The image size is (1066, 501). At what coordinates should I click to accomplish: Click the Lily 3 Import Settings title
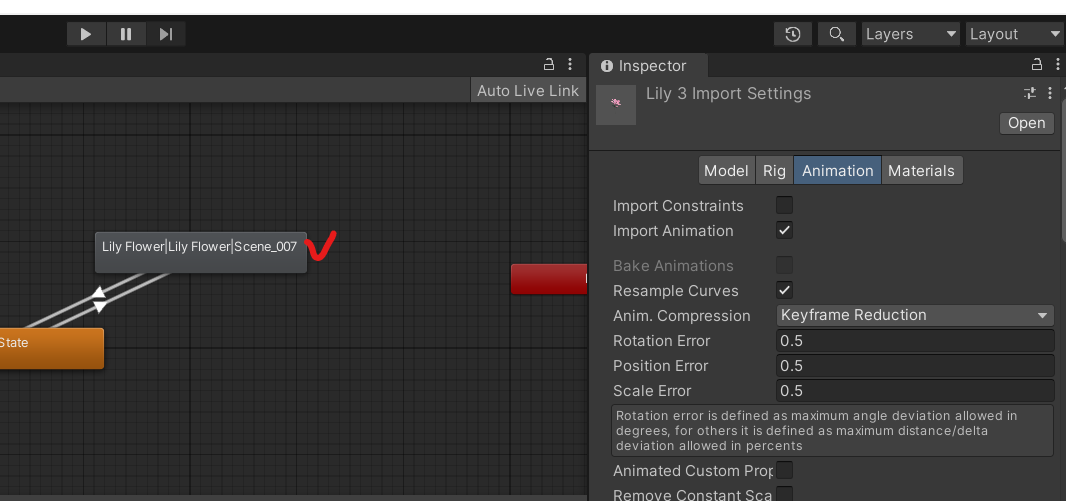(728, 94)
